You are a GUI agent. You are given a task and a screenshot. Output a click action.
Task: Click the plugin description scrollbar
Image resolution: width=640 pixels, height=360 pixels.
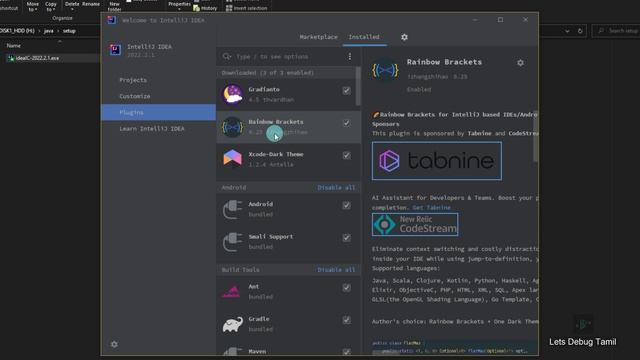535,137
